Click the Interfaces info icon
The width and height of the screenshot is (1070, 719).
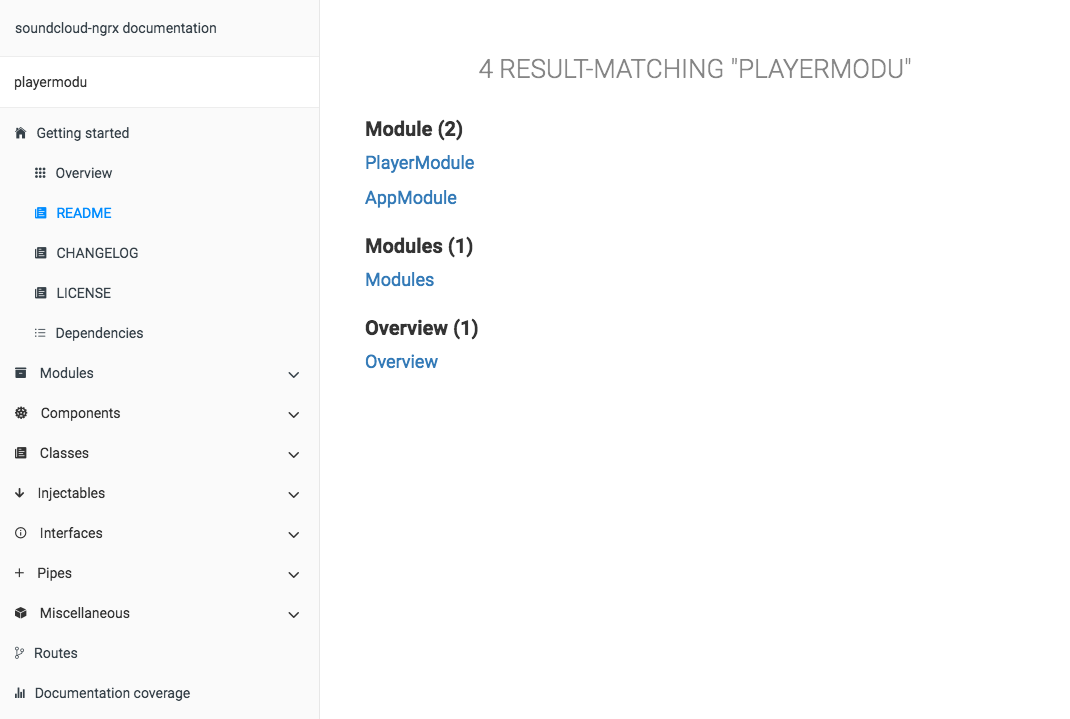tap(20, 532)
